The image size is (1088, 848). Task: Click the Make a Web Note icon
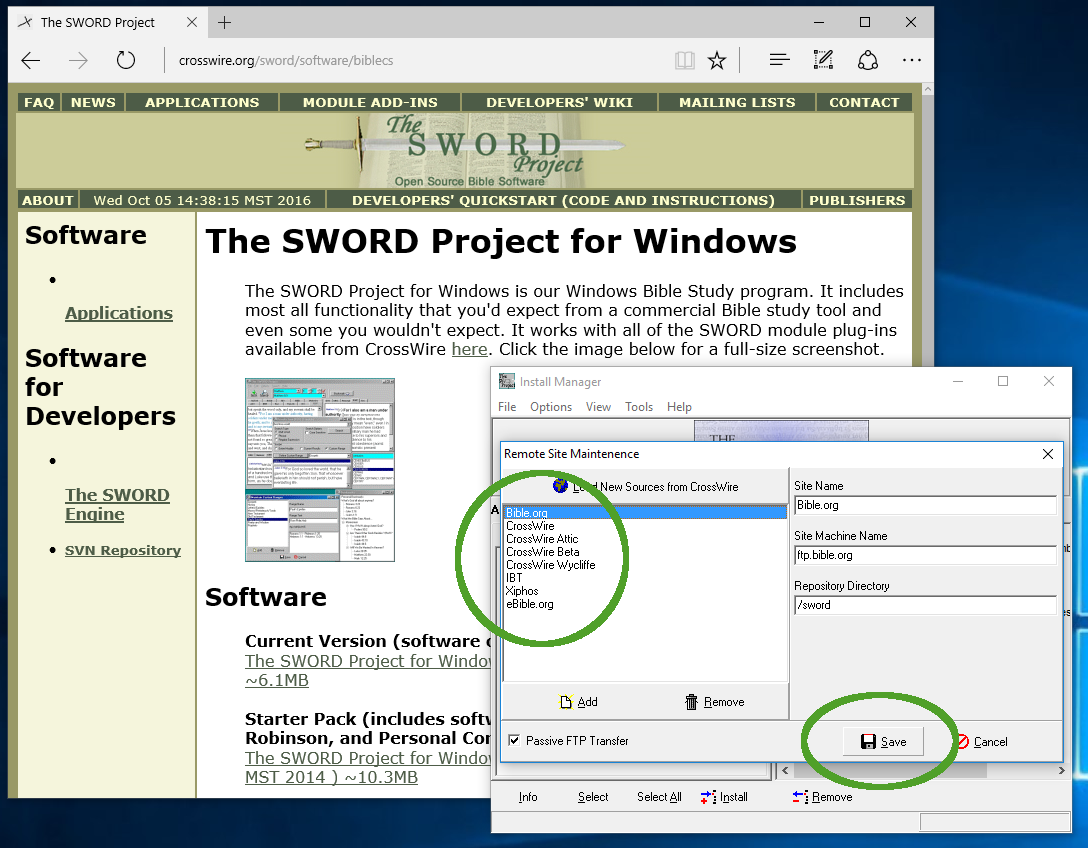point(823,61)
